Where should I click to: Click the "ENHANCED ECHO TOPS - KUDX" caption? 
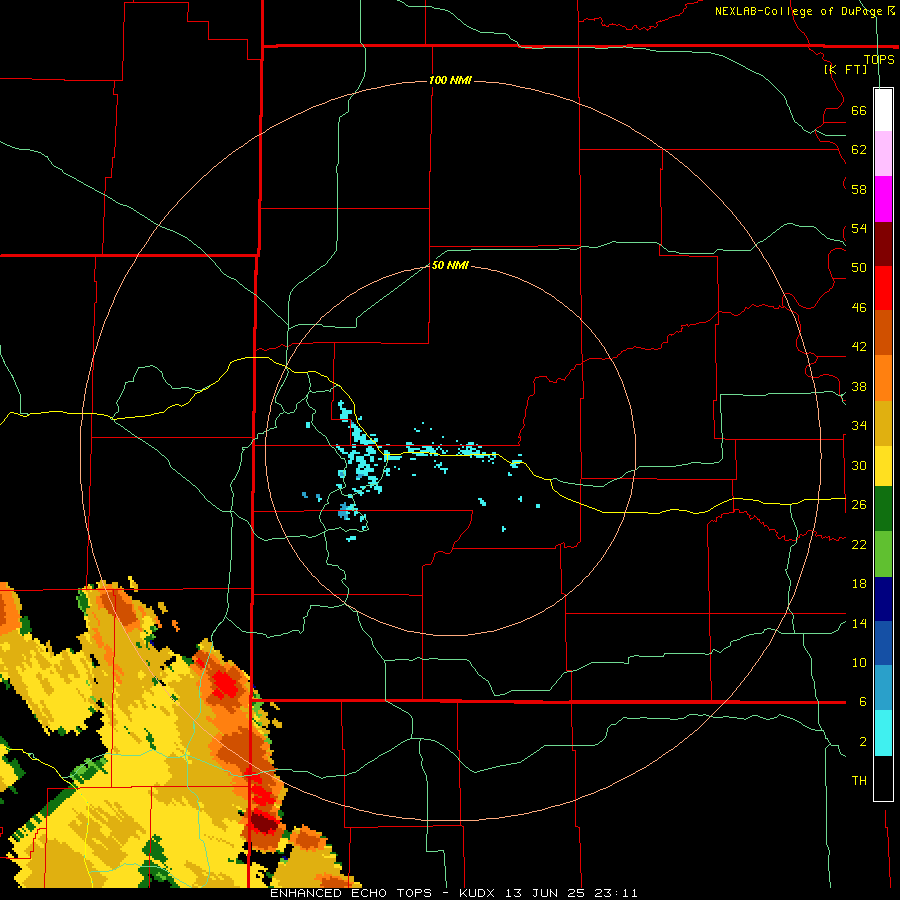[x=385, y=893]
